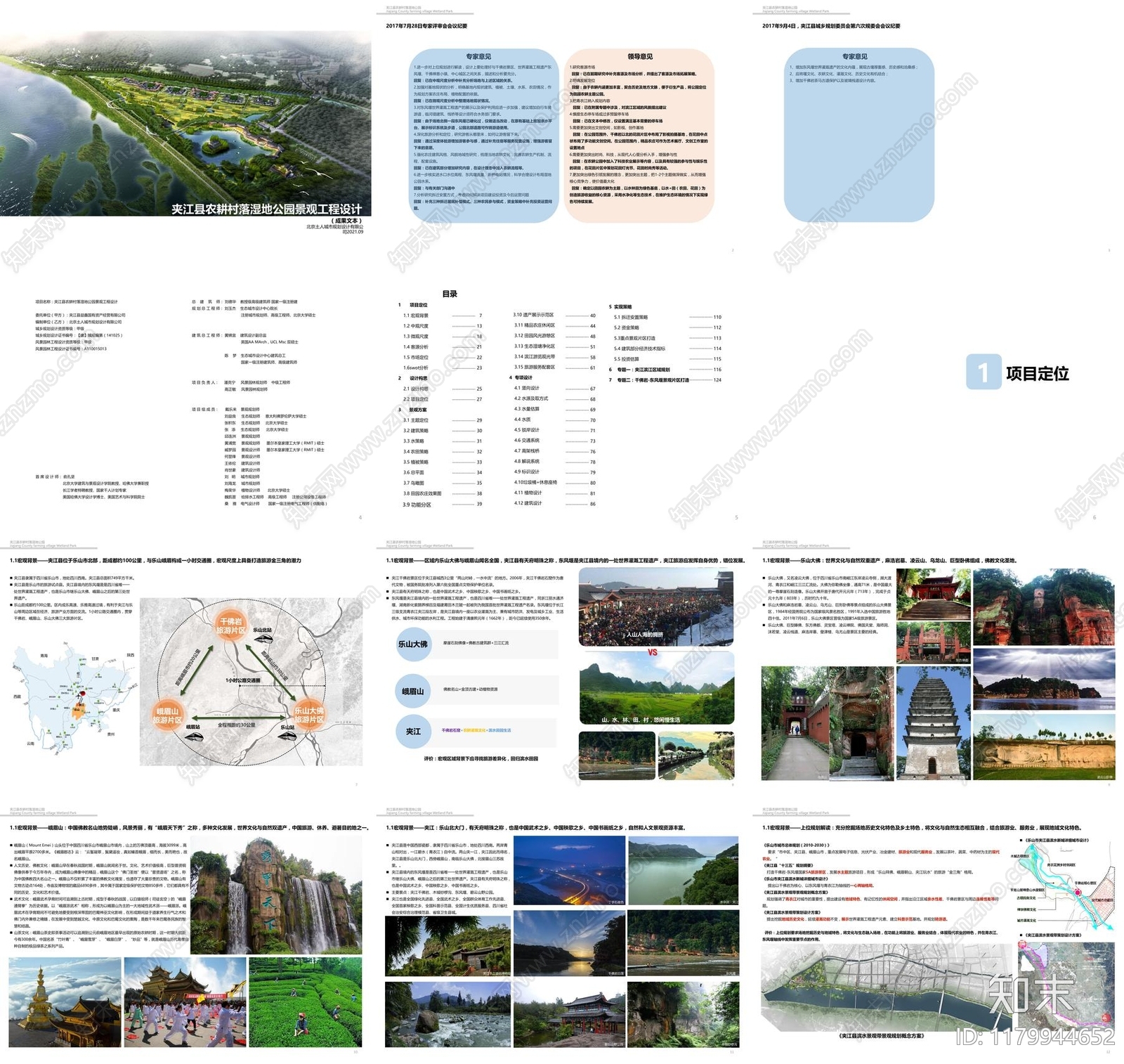The width and height of the screenshot is (1124, 1064).
Task: Open the Emei waterfall 第一山 rock photo
Action: [x=276, y=895]
